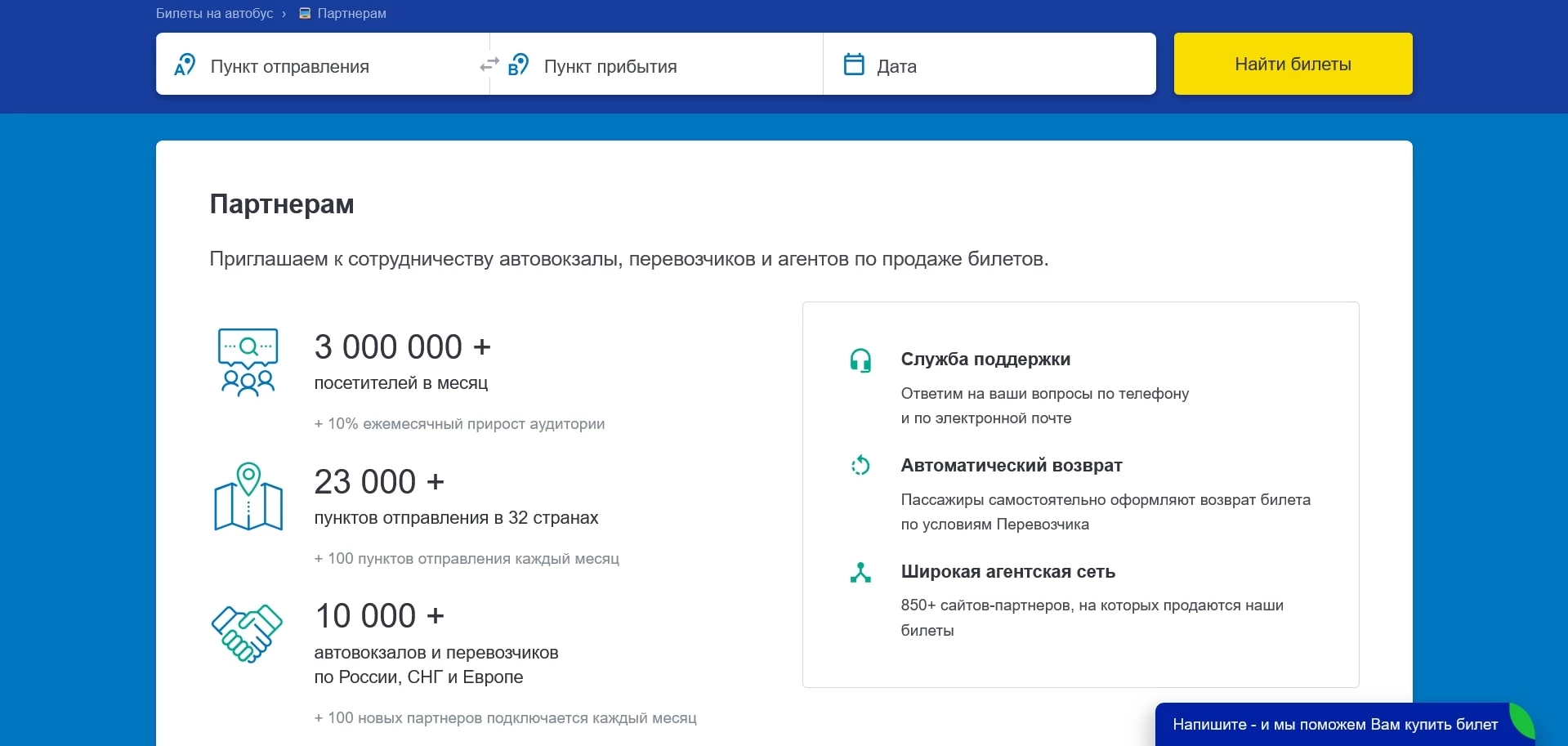Click the arrival point pin icon
The width and height of the screenshot is (1568, 746).
coord(520,65)
